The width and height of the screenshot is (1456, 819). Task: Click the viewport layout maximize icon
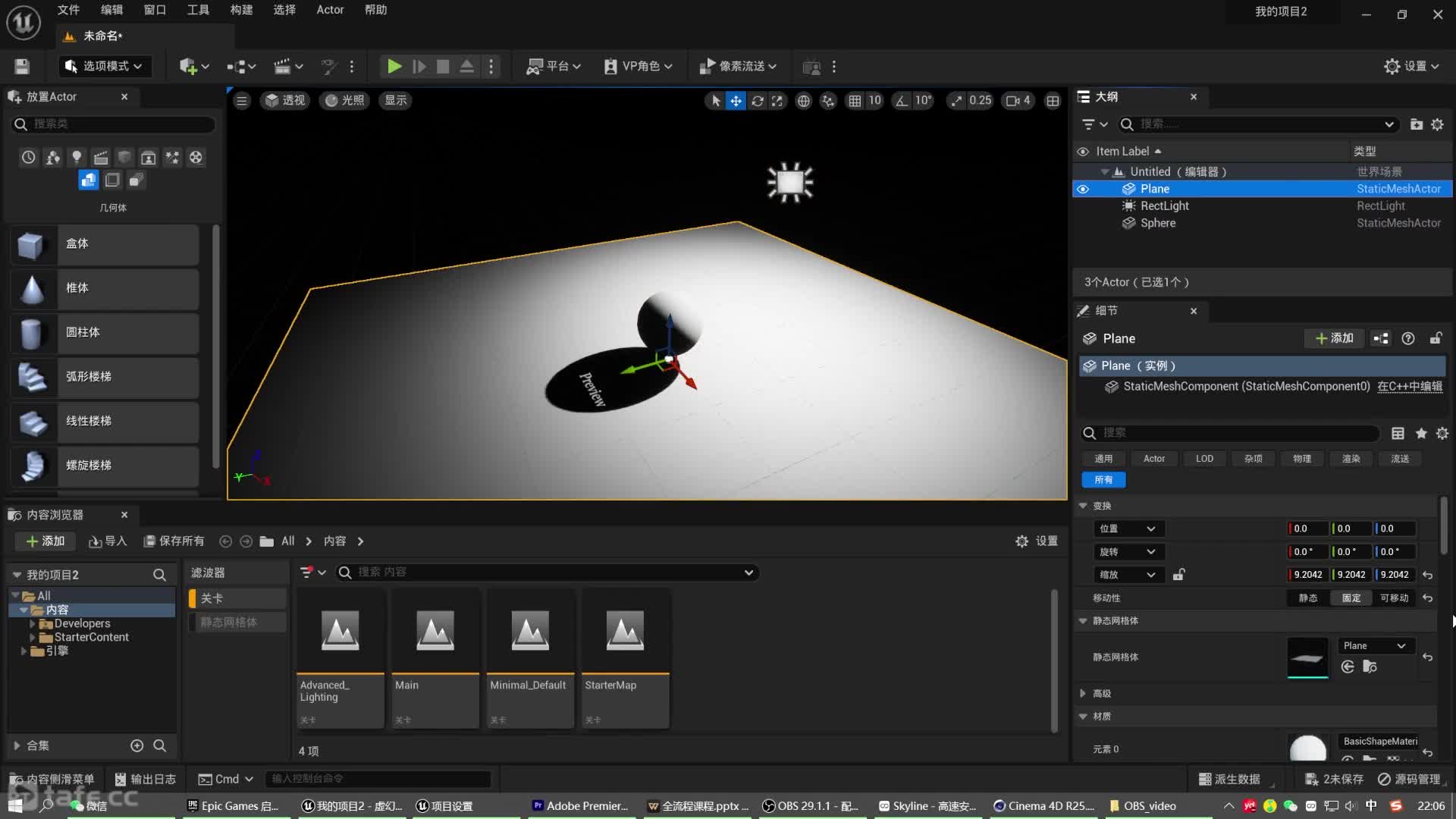(1053, 101)
